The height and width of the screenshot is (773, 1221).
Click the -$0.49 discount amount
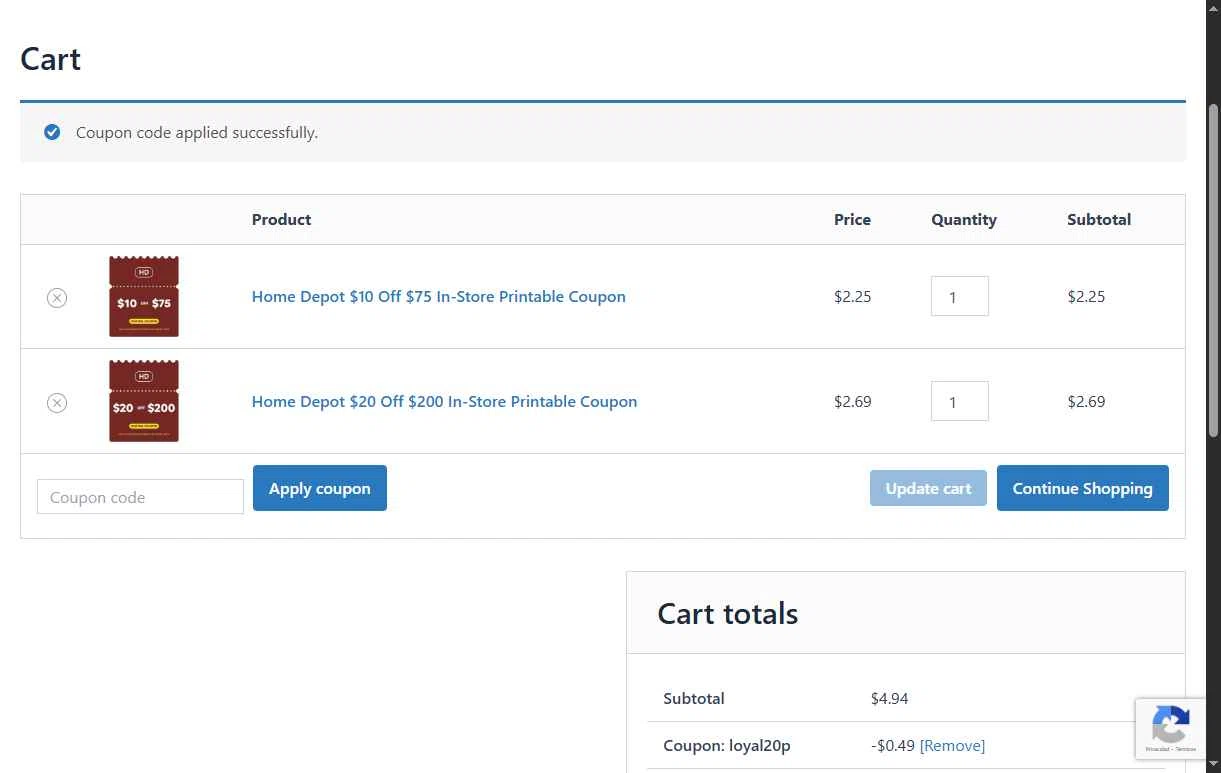click(893, 745)
